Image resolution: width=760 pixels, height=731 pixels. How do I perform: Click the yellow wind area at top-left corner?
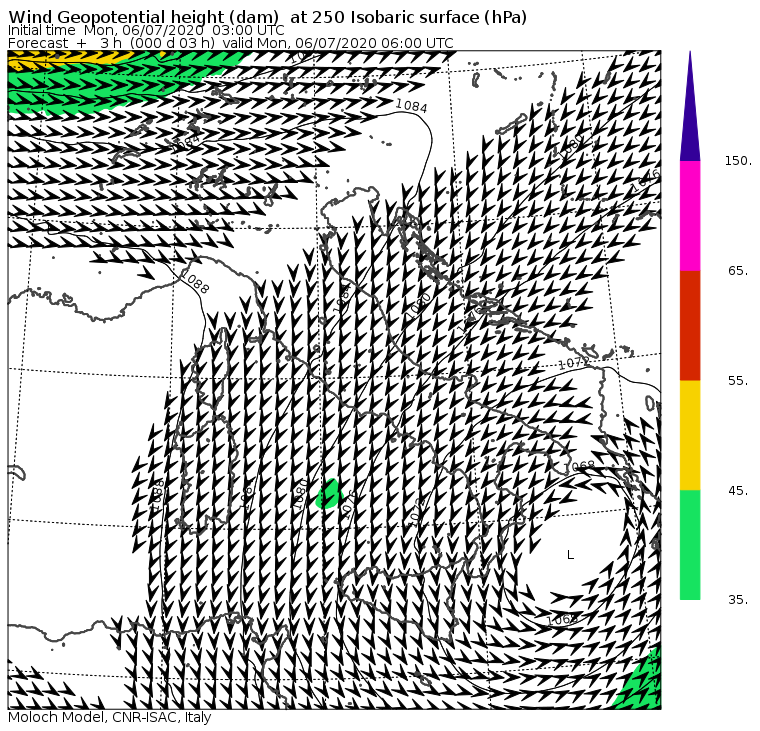coord(68,58)
